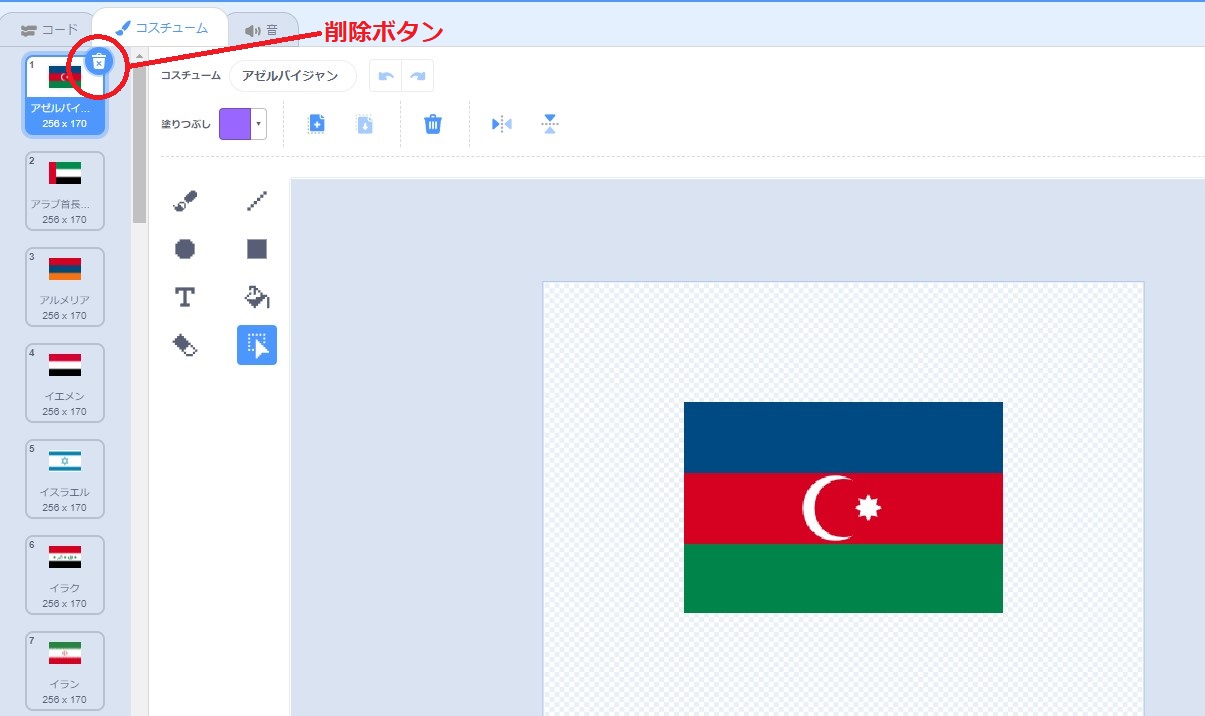Activate the Select marquee tool
The height and width of the screenshot is (716, 1205).
[x=257, y=345]
